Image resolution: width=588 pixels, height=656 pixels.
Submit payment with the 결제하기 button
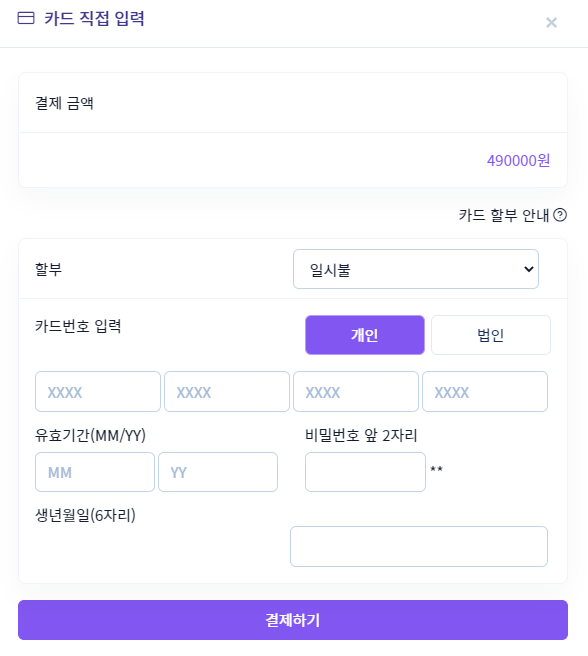pyautogui.click(x=293, y=620)
